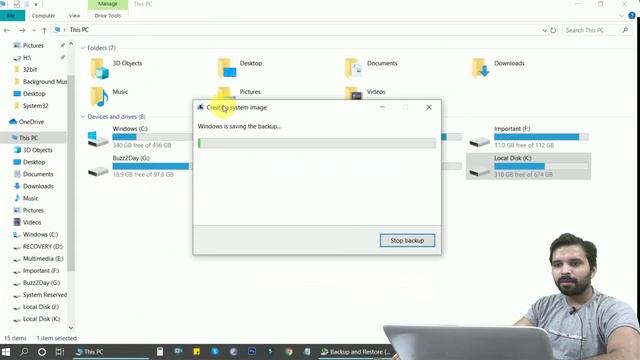This screenshot has width=640, height=360.
Task: Open Local Disk (K:) in the sidebar
Action: (41, 319)
